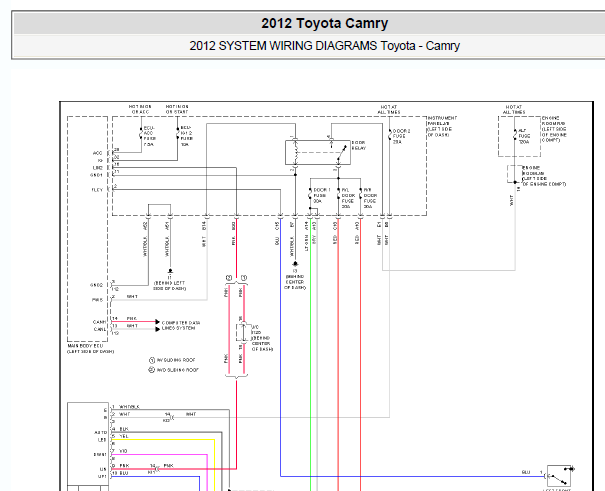
Task: Click the 'GND1' terminal label
Action: pyautogui.click(x=96, y=175)
